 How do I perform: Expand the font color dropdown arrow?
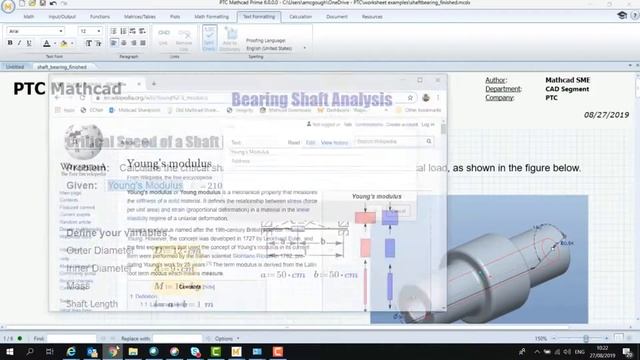[55, 43]
